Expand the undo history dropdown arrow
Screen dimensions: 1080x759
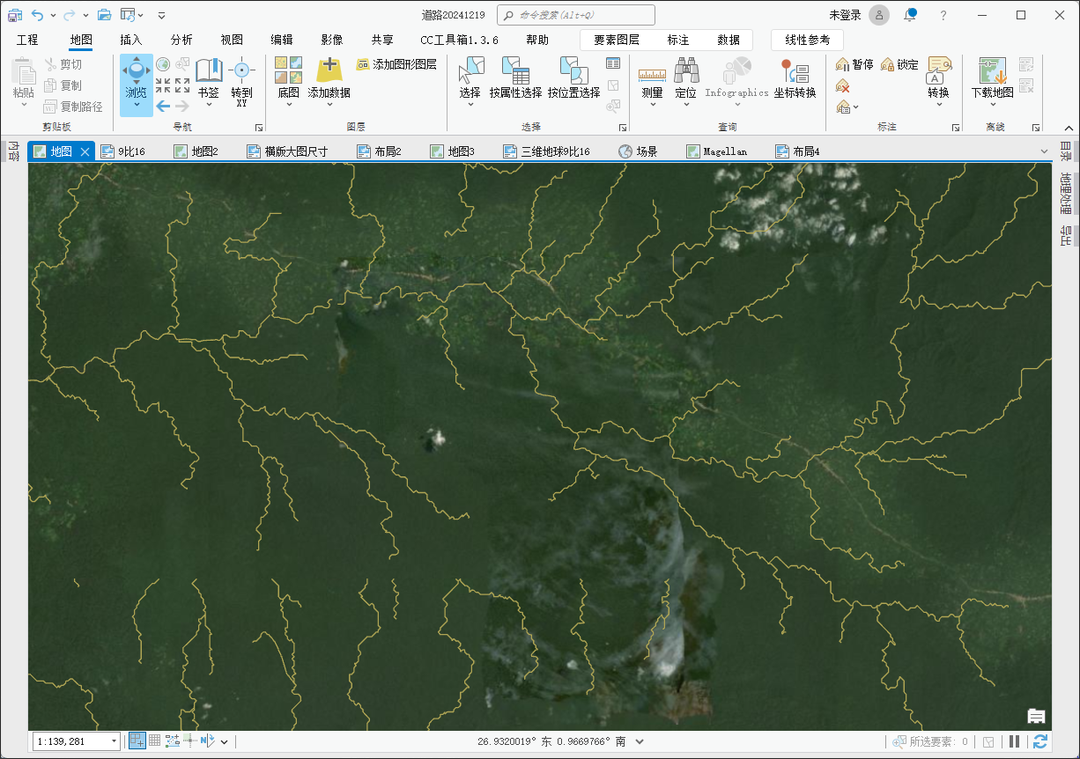[53, 15]
